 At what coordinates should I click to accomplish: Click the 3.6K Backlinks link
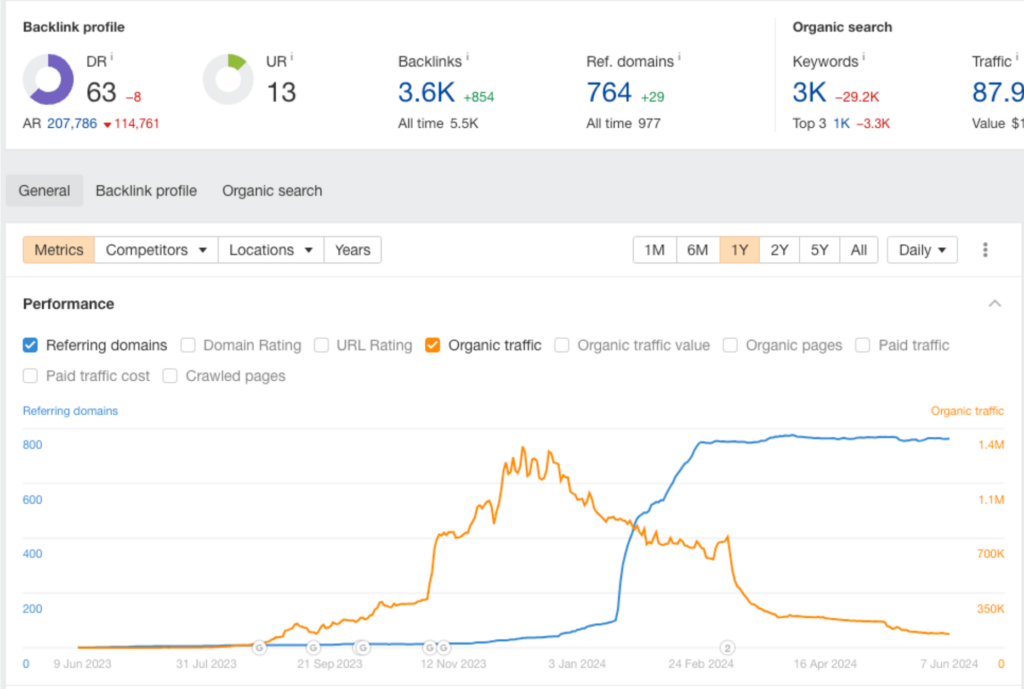(425, 91)
